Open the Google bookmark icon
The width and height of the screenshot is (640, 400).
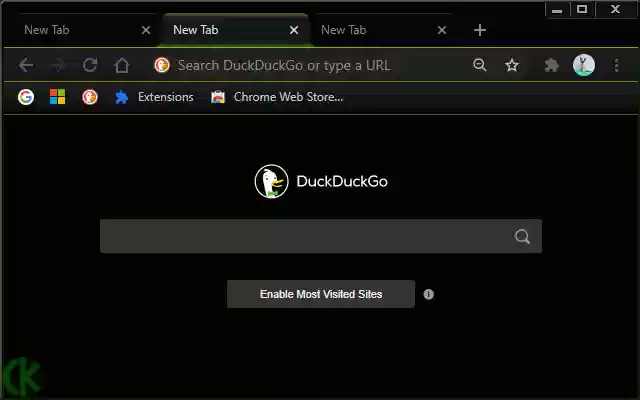coord(26,97)
